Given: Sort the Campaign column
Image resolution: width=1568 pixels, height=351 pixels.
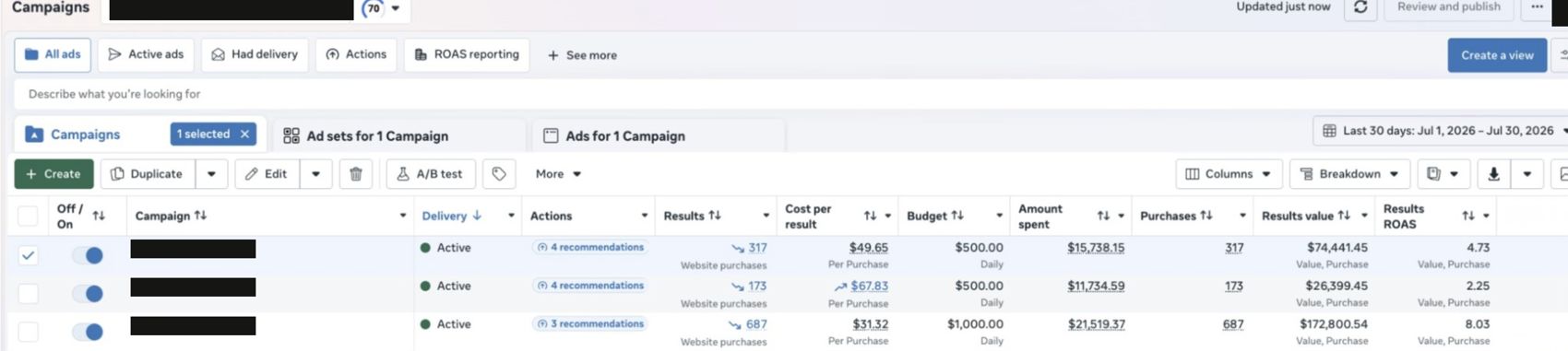Looking at the screenshot, I should point(201,216).
